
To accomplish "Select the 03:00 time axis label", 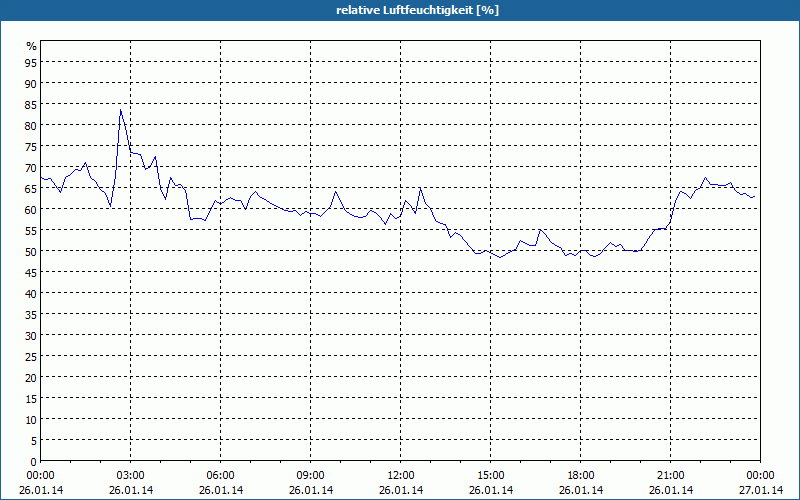I will pyautogui.click(x=131, y=475).
